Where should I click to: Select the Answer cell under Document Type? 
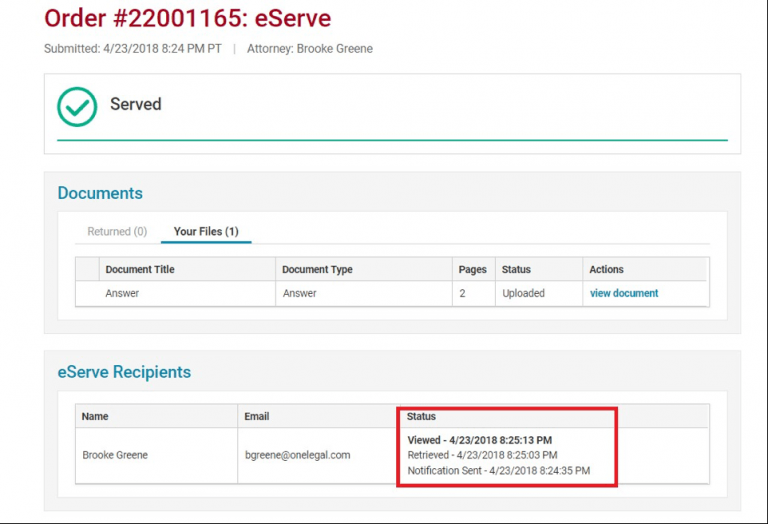(299, 293)
